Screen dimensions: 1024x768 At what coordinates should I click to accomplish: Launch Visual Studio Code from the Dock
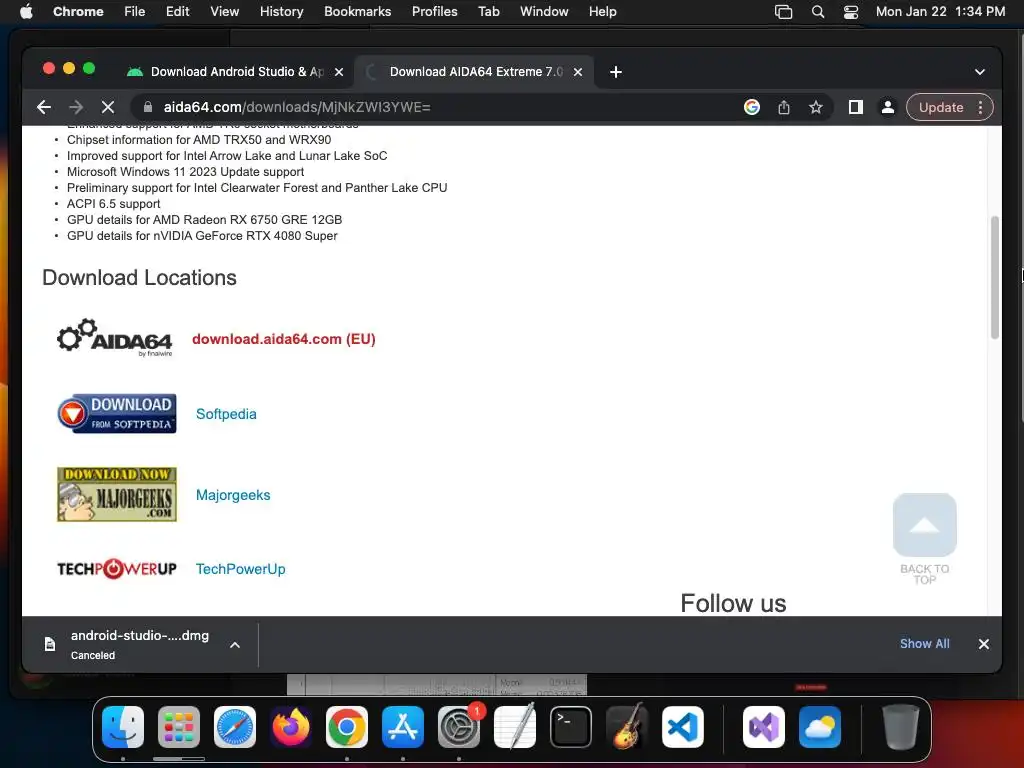click(x=683, y=727)
